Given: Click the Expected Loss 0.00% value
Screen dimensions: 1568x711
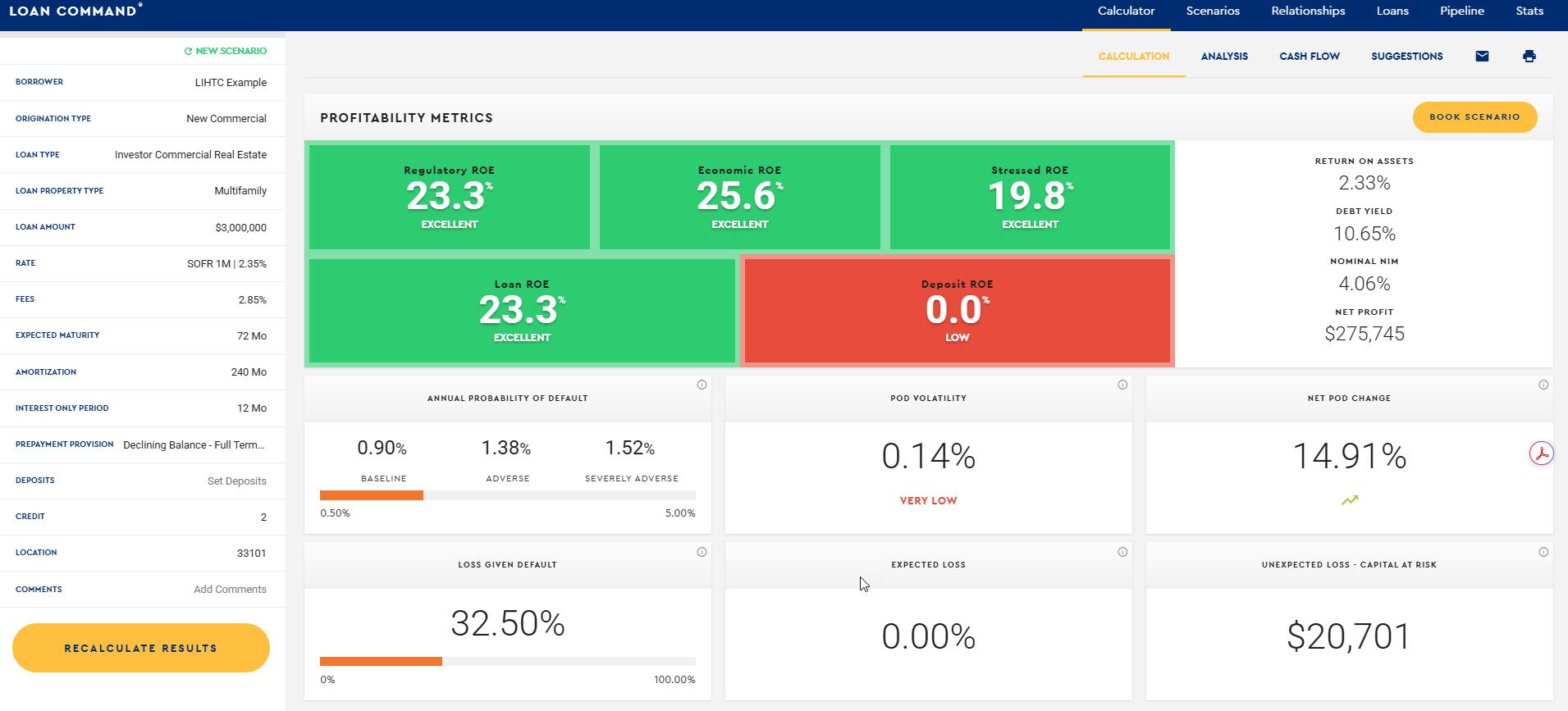Looking at the screenshot, I should pos(928,636).
